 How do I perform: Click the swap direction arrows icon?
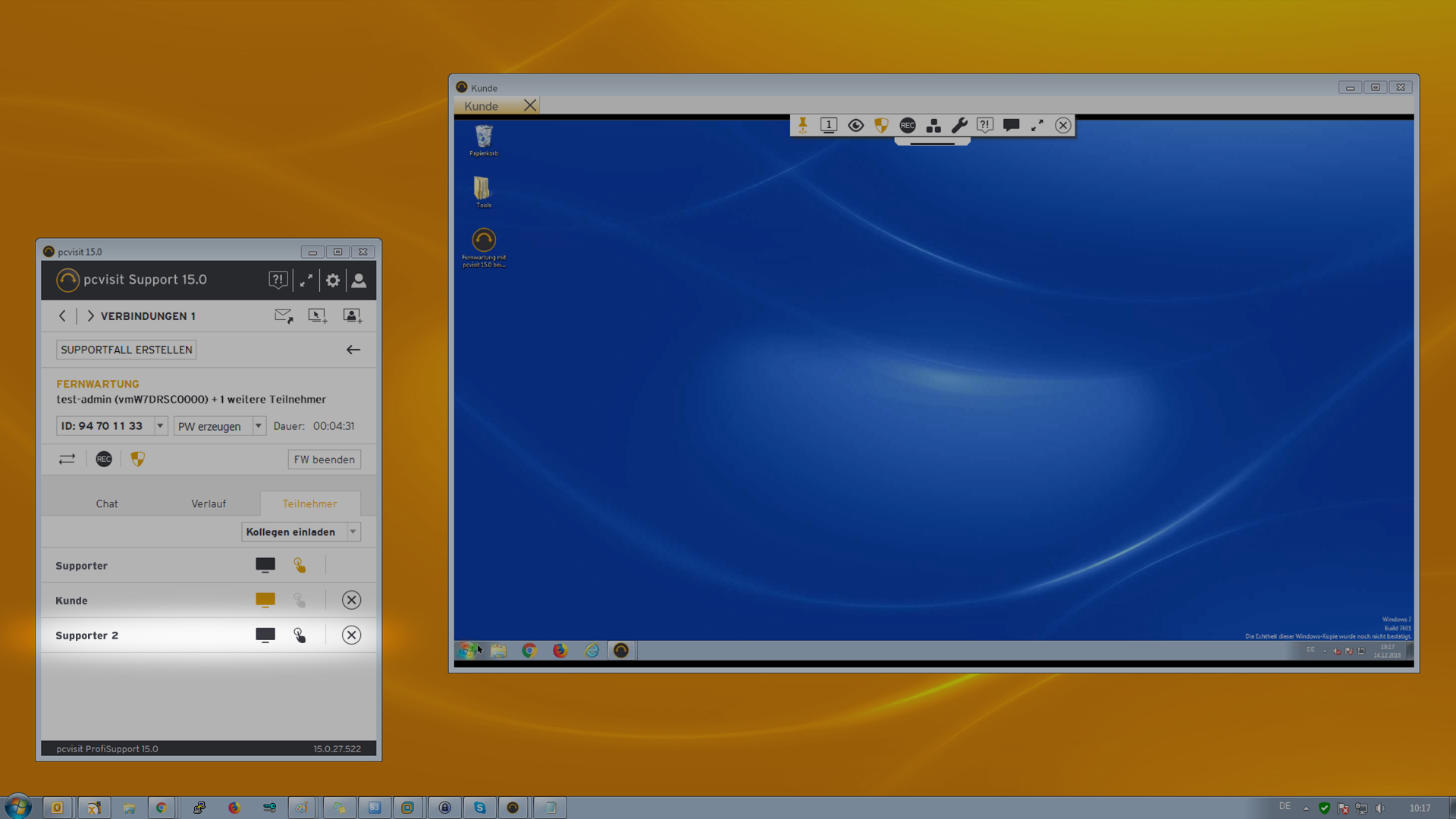click(67, 459)
